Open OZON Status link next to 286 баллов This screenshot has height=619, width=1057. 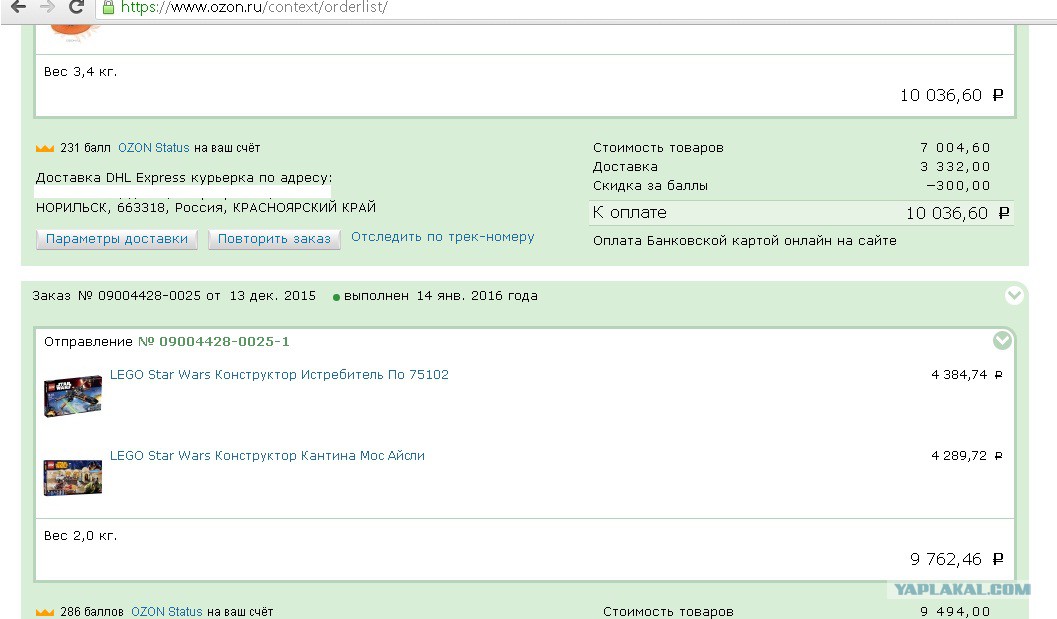pos(167,612)
